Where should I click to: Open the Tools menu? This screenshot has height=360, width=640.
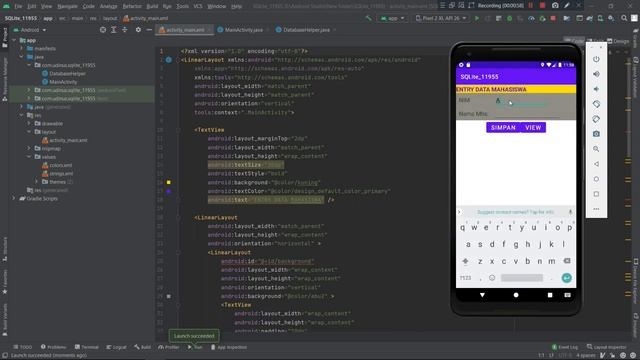click(182, 7)
